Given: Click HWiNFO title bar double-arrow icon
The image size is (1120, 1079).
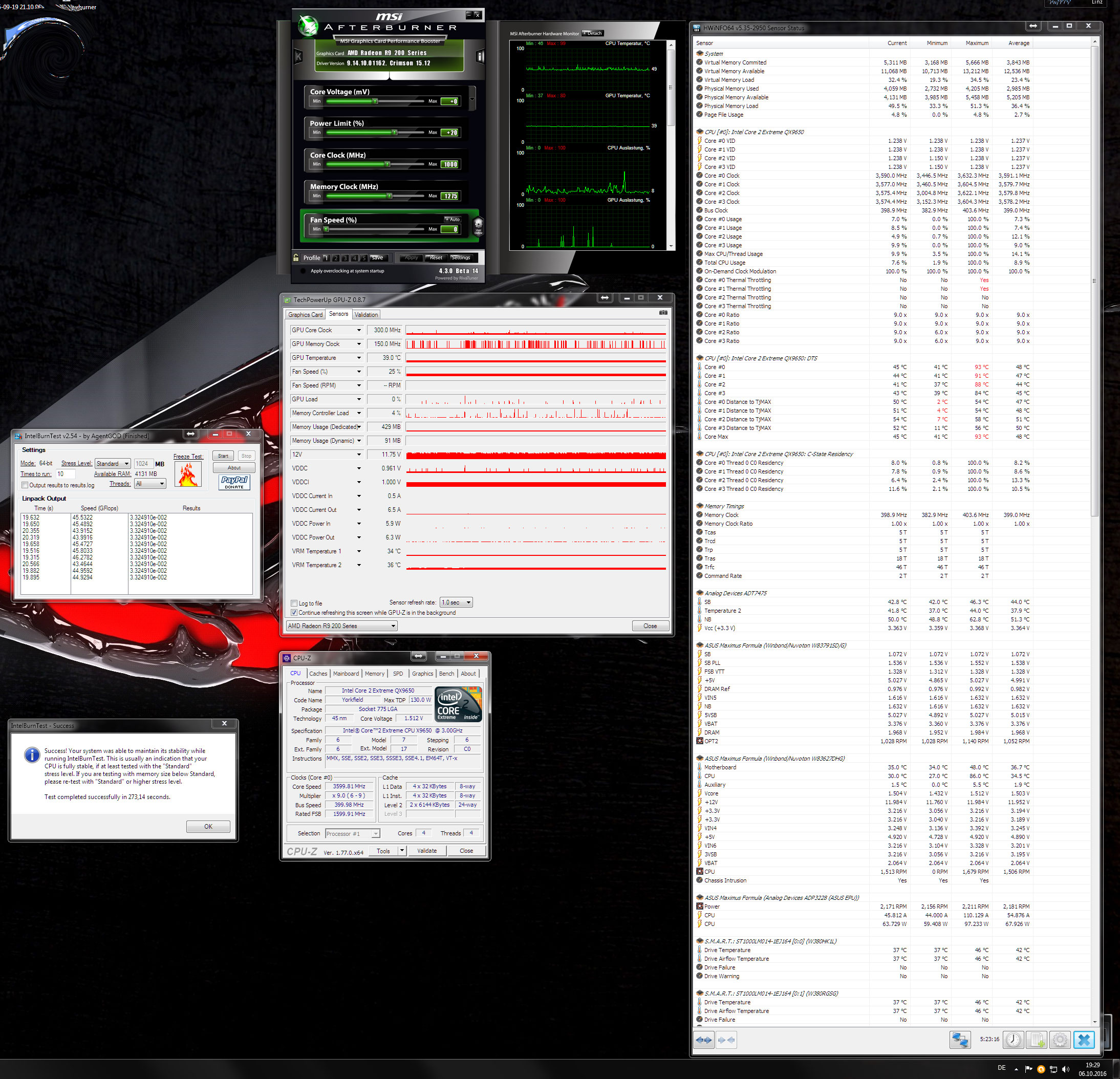Looking at the screenshot, I should pyautogui.click(x=1032, y=26).
